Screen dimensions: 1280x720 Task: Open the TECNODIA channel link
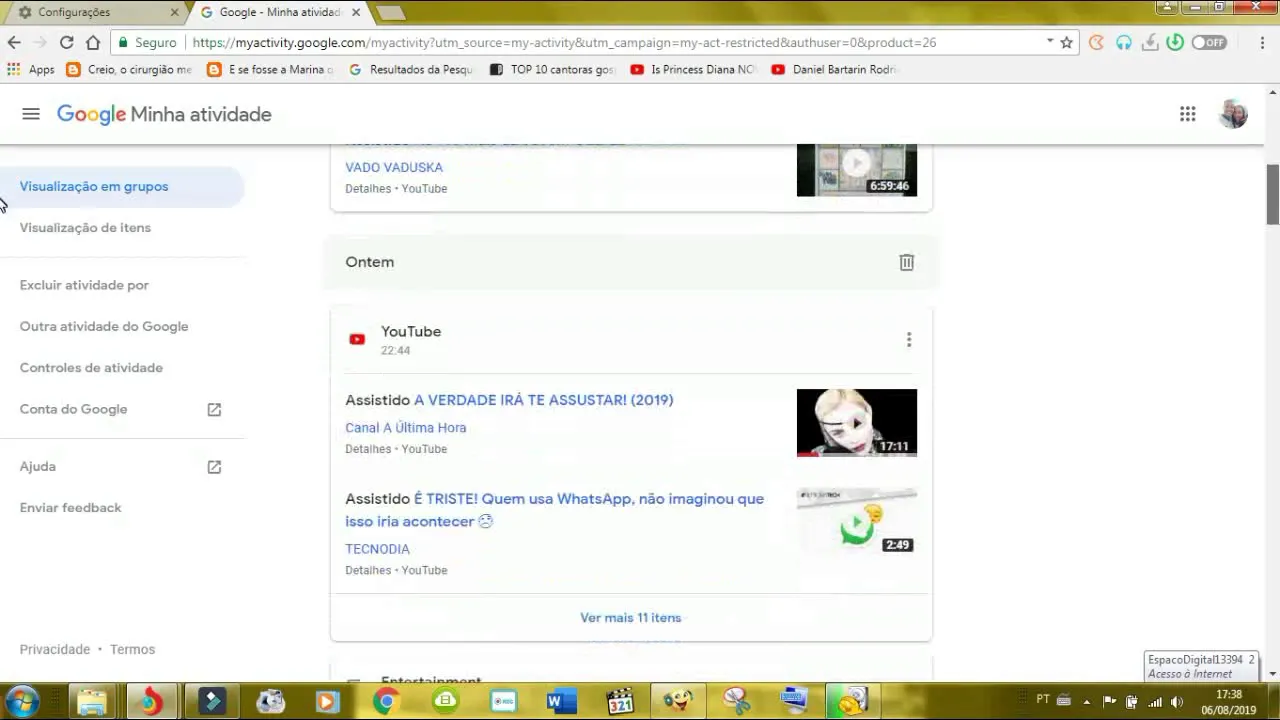[377, 549]
